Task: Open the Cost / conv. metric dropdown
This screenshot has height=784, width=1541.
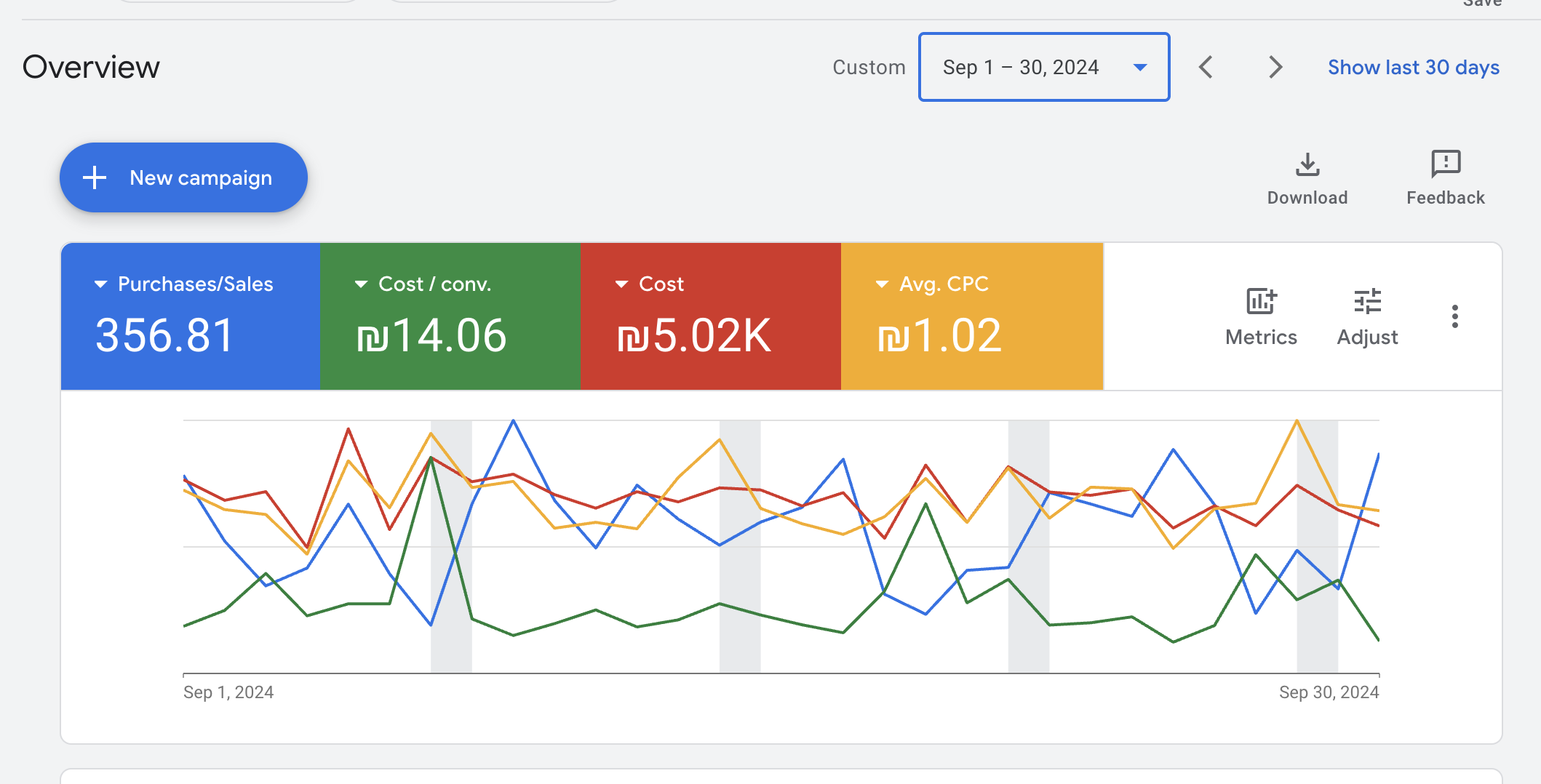Action: click(x=361, y=284)
